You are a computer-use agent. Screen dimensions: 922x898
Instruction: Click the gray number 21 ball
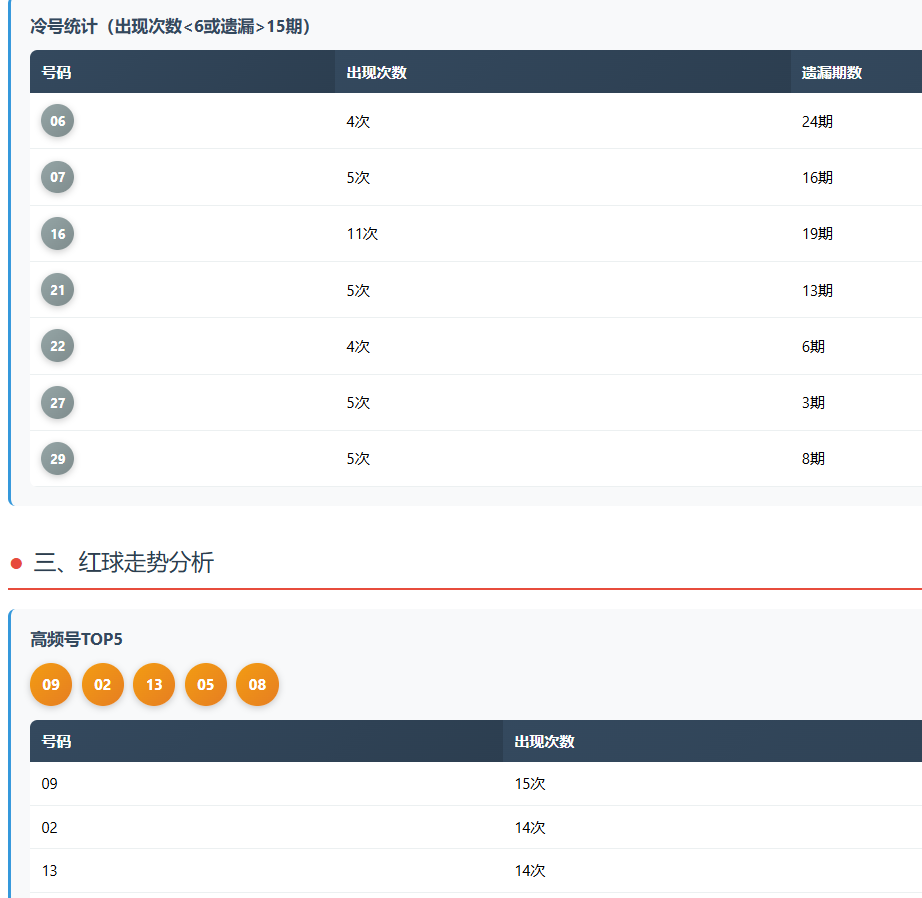click(57, 290)
